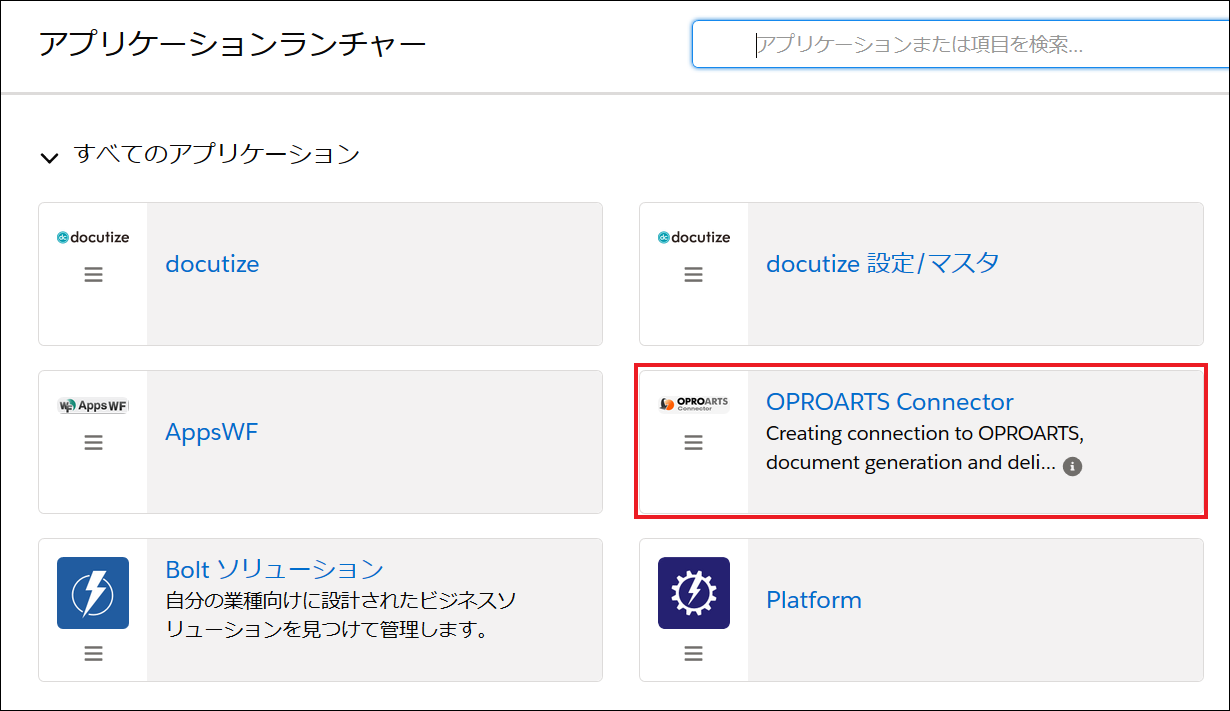The image size is (1230, 711).
Task: Click the アプリケーションランチャー title text
Action: coord(232,44)
